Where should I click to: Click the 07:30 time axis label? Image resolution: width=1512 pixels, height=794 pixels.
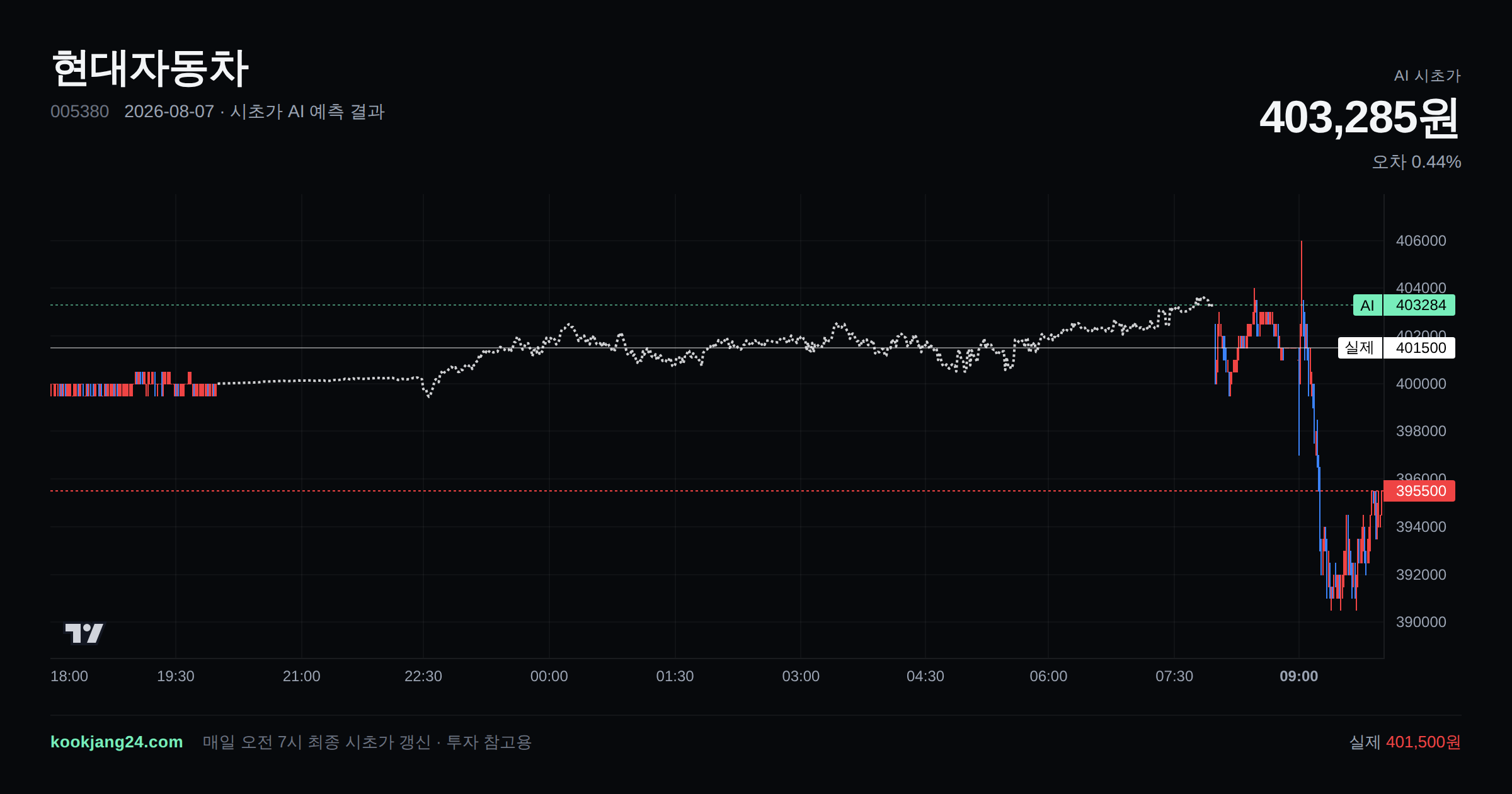[1174, 676]
